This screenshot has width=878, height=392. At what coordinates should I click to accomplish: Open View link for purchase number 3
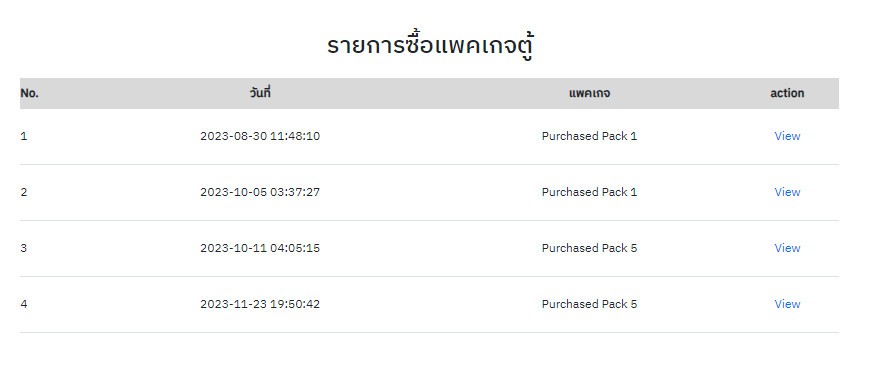787,248
